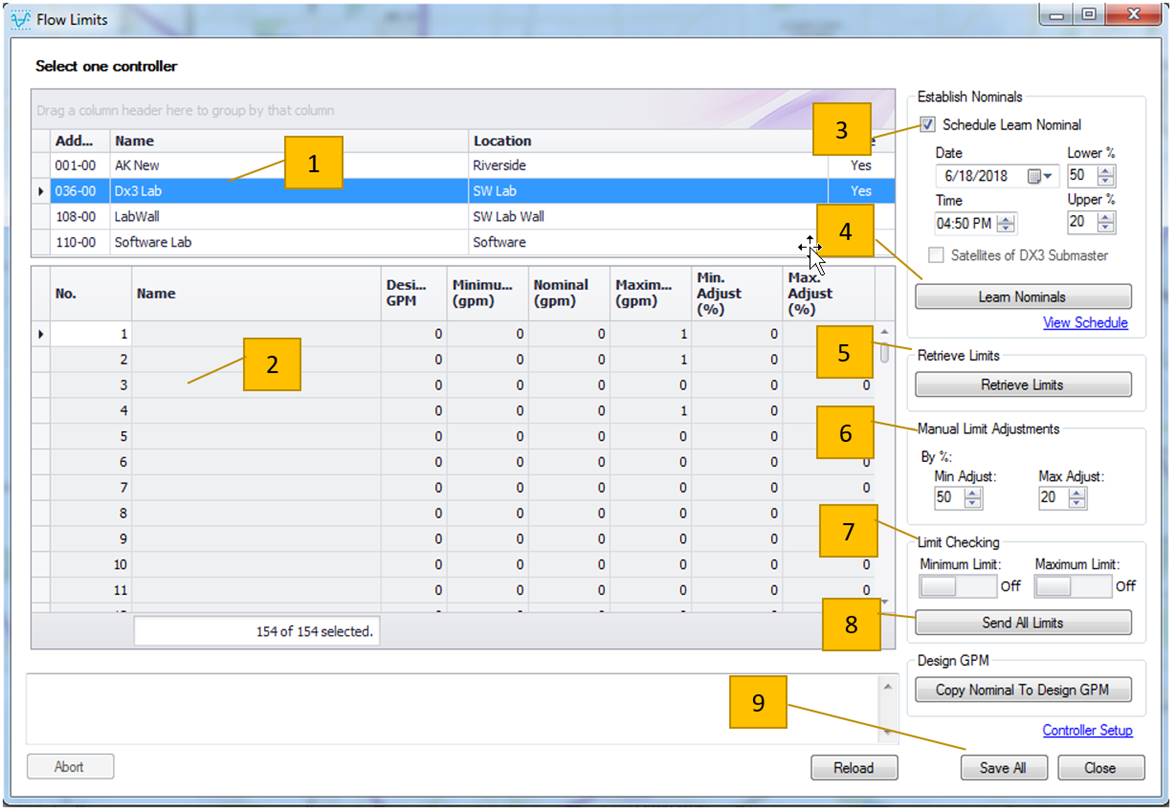Click the stations grid vertical scrollbar thumb
Screen dimensions: 1176x812
pyautogui.click(x=885, y=352)
